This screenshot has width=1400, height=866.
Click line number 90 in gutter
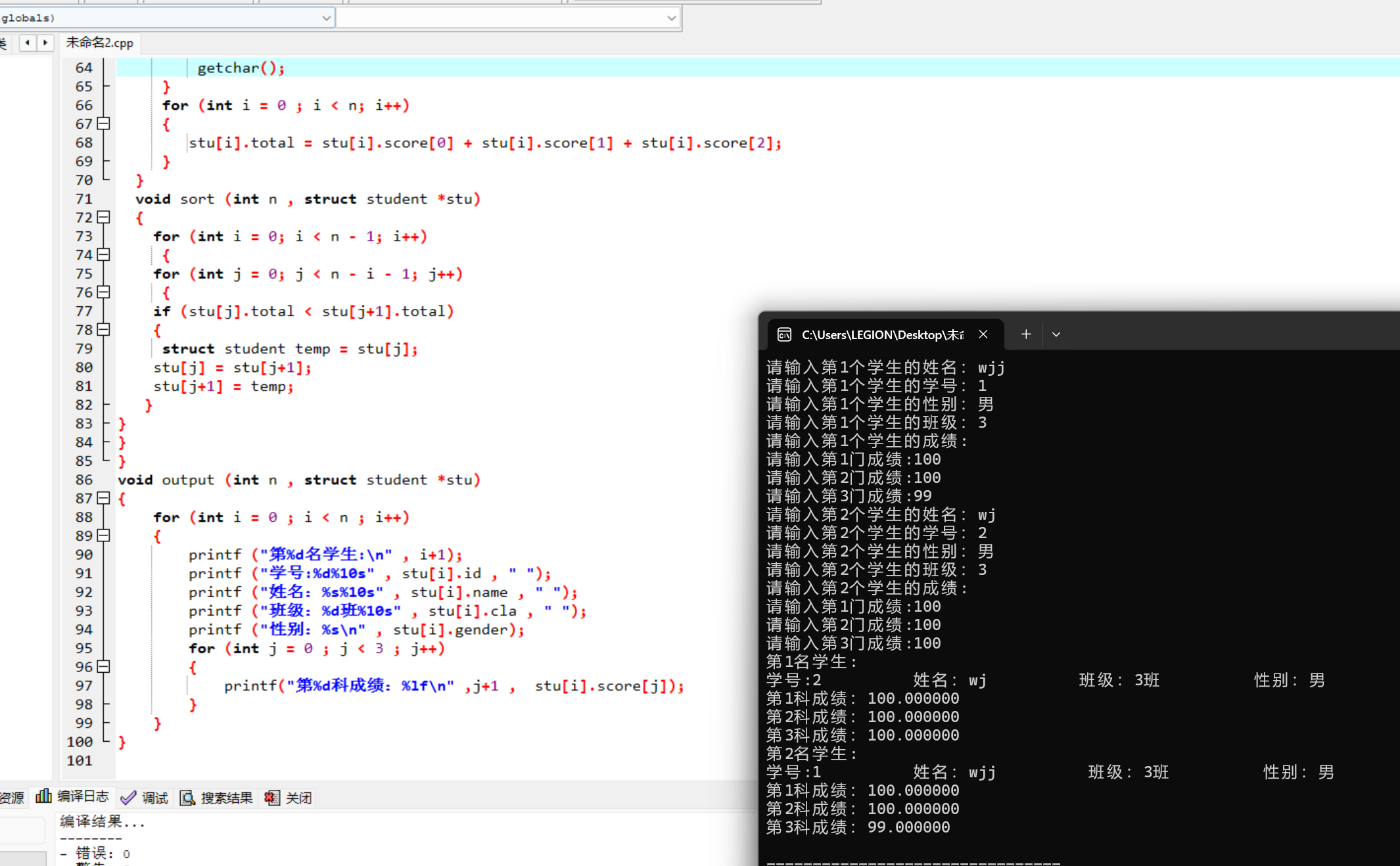(x=83, y=555)
